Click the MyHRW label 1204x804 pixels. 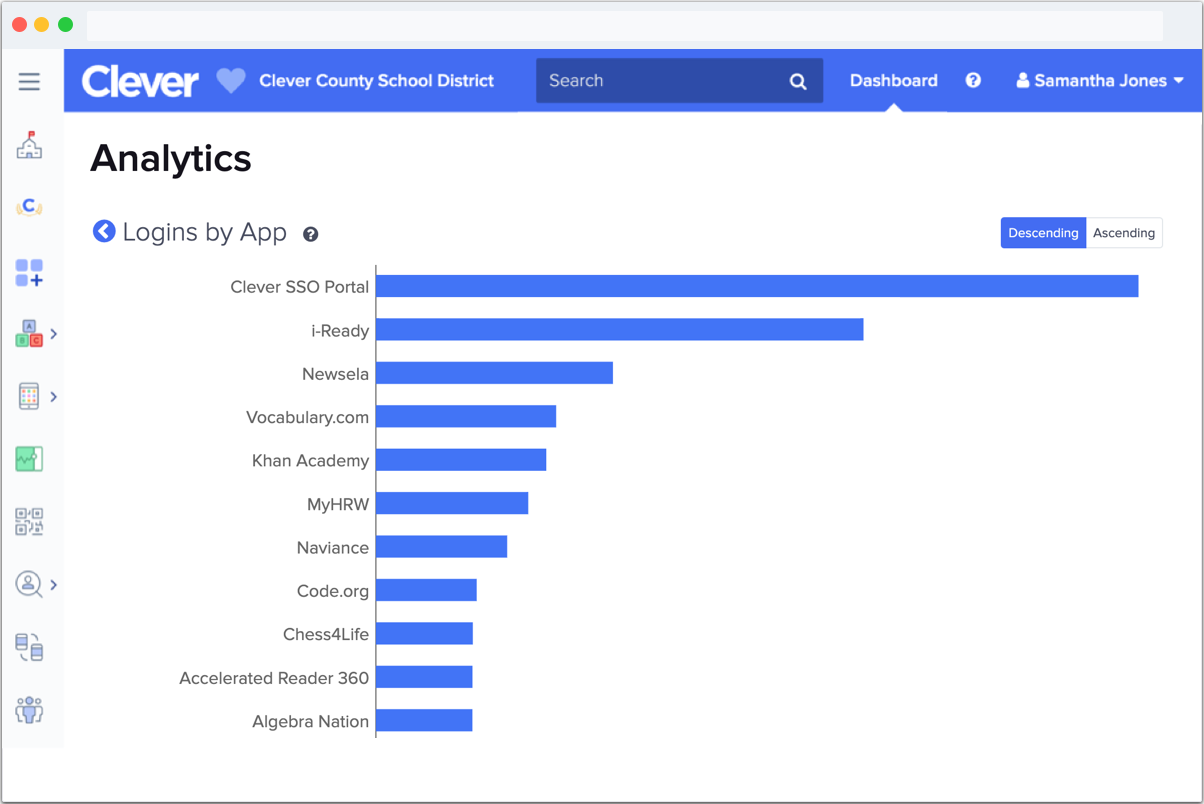pos(338,505)
